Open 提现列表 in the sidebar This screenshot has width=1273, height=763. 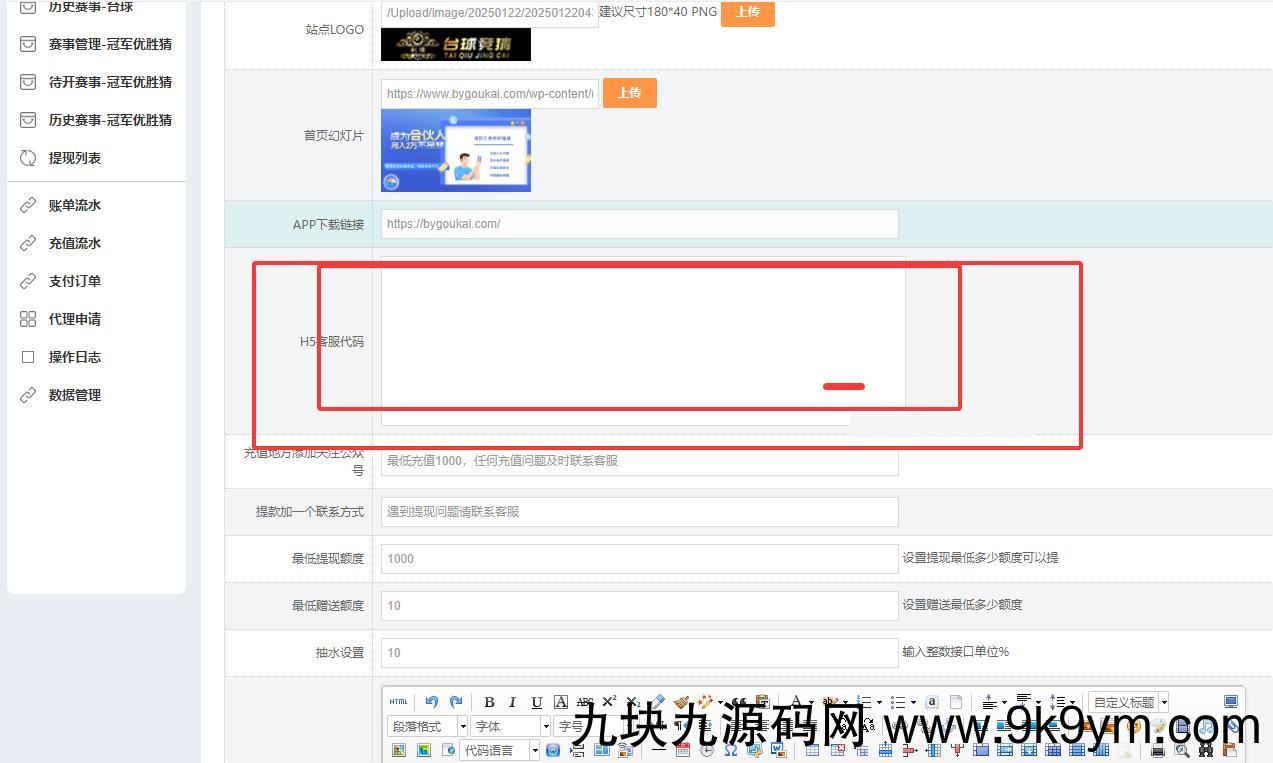(75, 158)
